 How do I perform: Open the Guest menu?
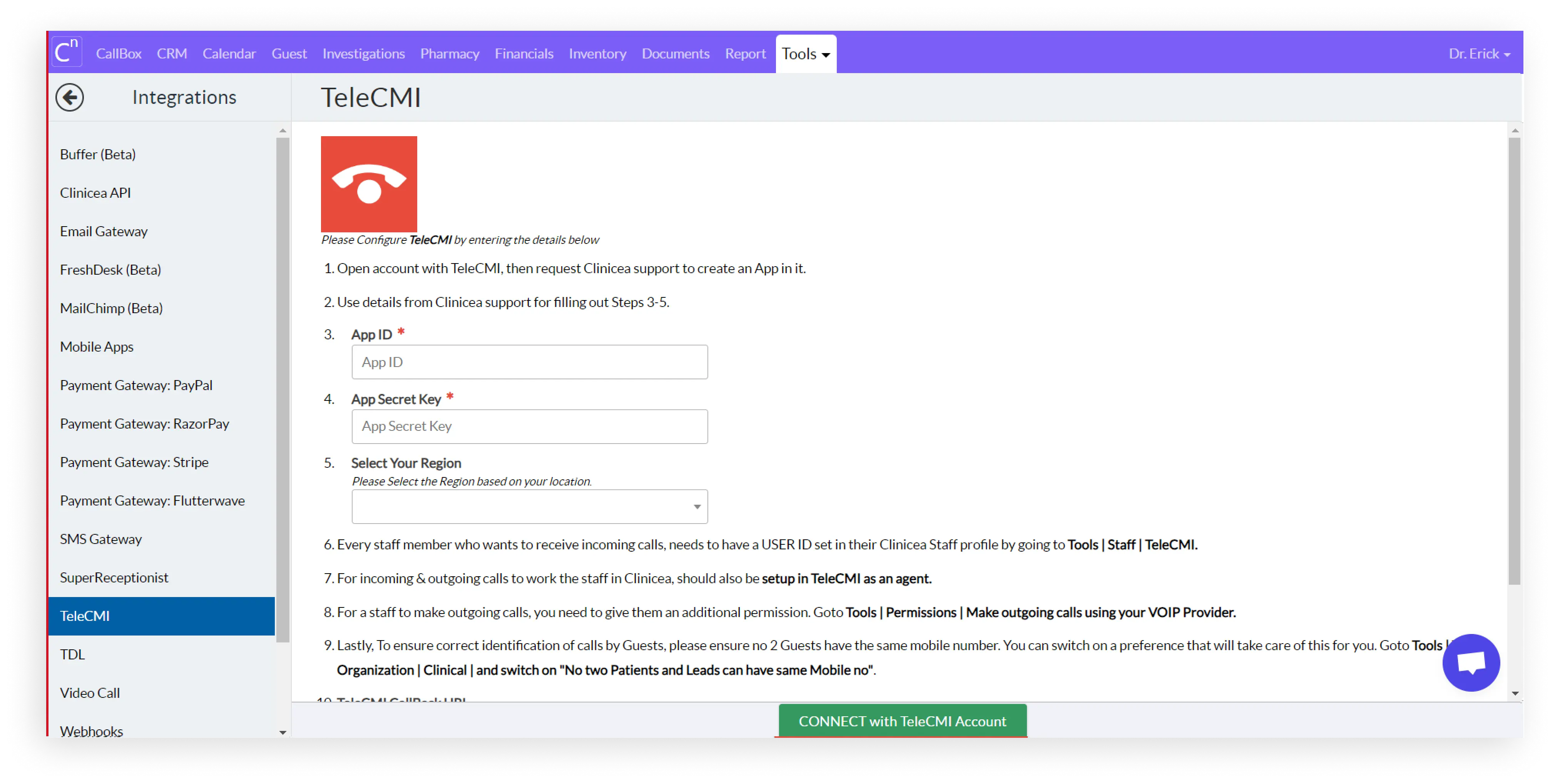(x=289, y=54)
